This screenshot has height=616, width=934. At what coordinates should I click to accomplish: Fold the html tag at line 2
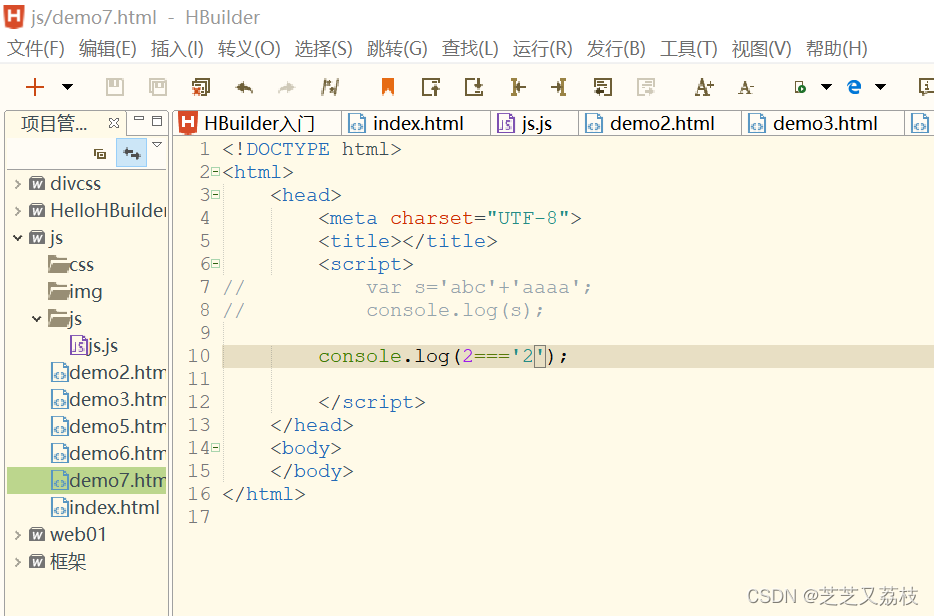216,172
